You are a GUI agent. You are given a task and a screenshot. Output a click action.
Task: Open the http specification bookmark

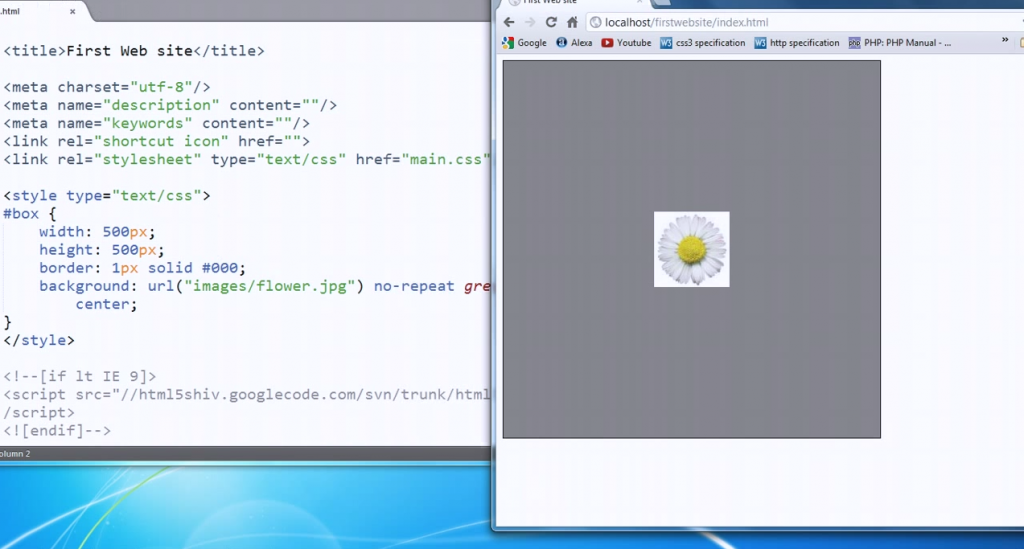[797, 43]
